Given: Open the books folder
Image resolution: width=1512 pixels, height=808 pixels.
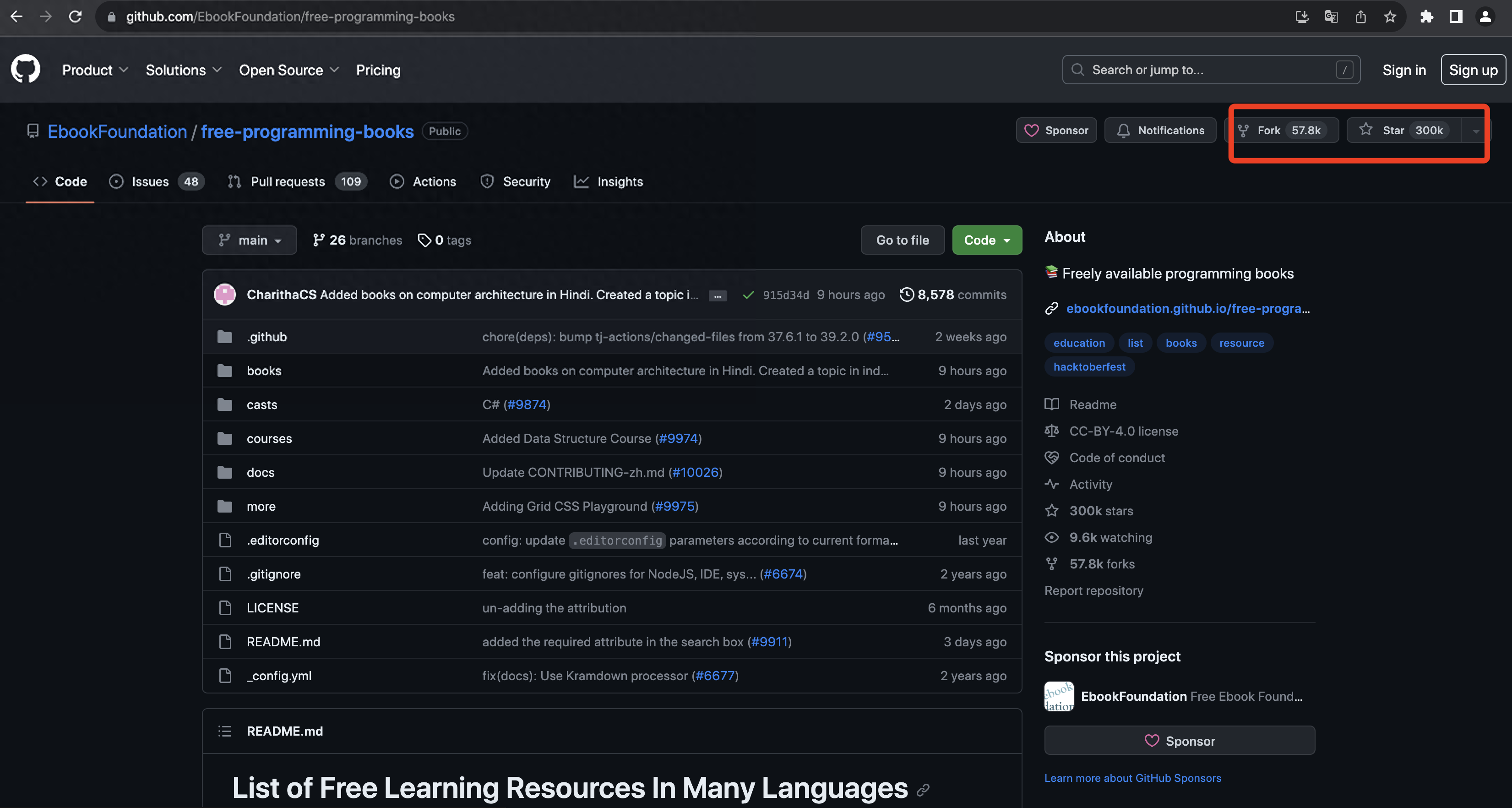Looking at the screenshot, I should coord(264,370).
